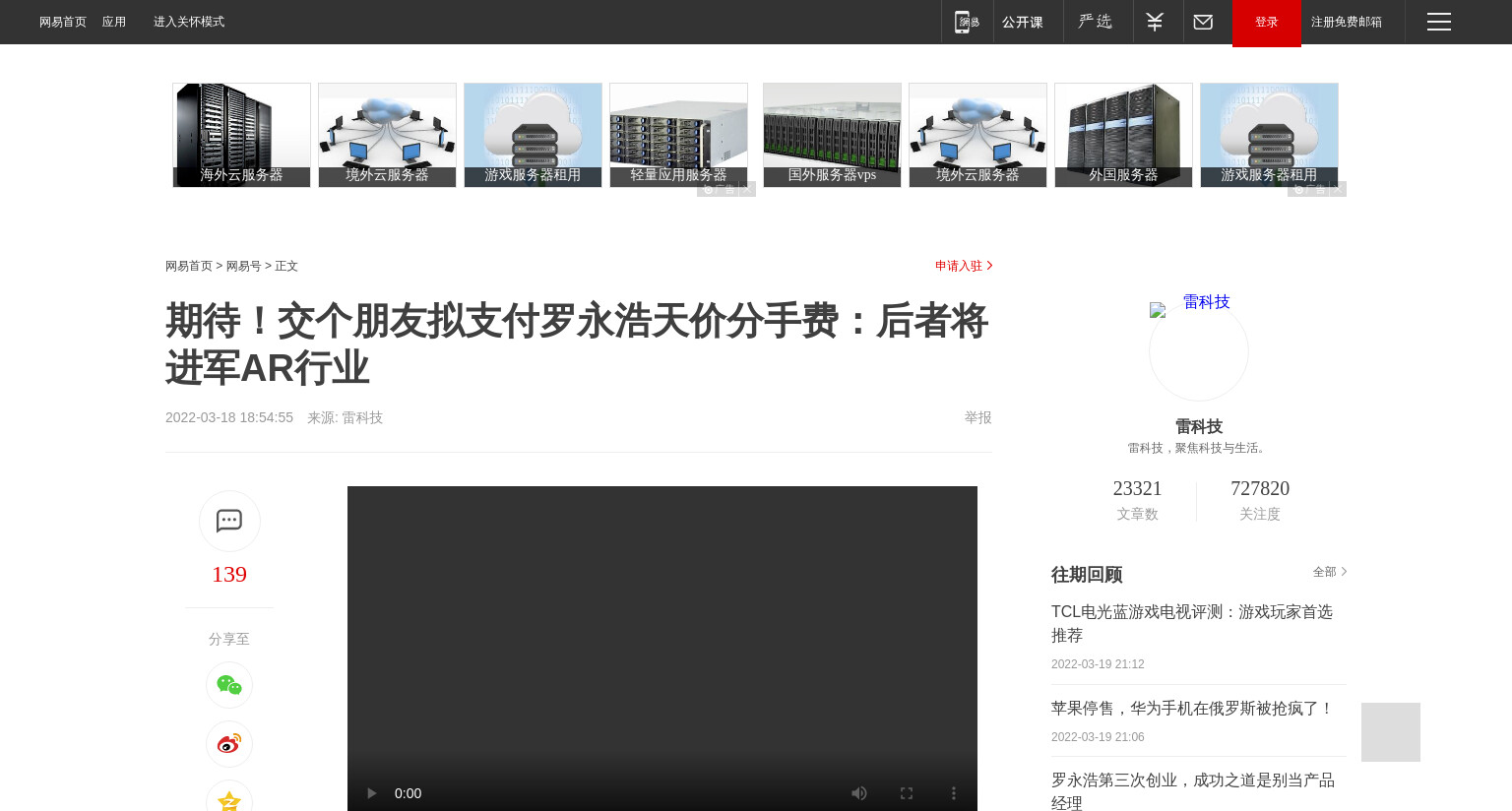Viewport: 1512px width, 811px height.
Task: Open 应用 menu in top bar
Action: pos(114,22)
